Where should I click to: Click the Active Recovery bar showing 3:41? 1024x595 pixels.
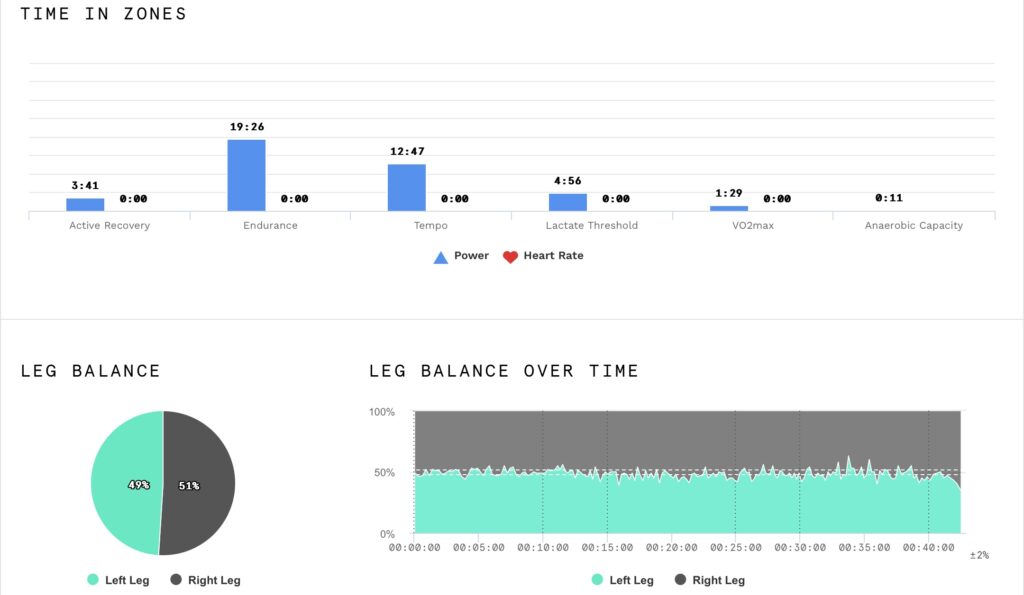(x=85, y=204)
